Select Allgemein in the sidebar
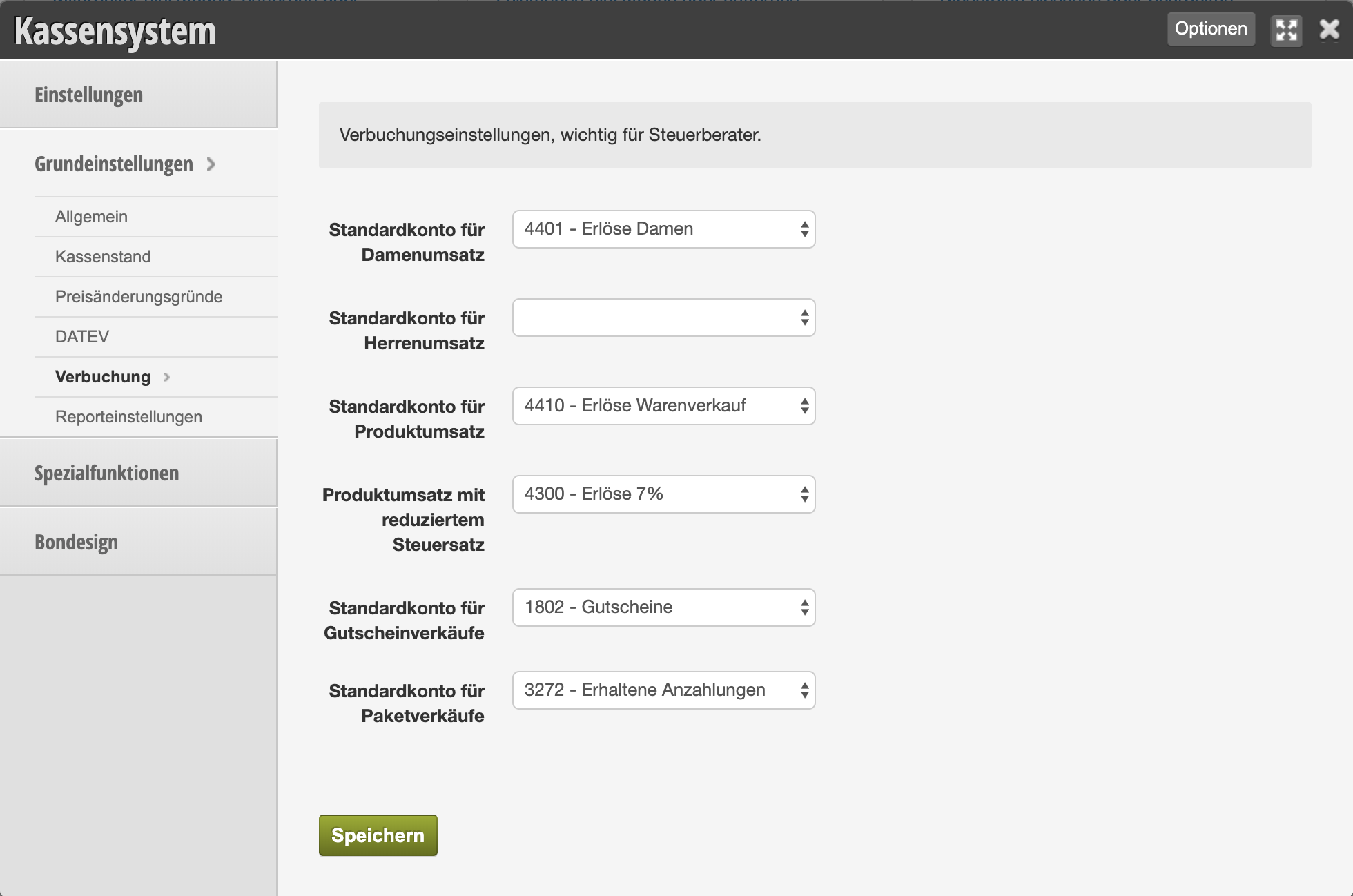1353x896 pixels. tap(91, 217)
